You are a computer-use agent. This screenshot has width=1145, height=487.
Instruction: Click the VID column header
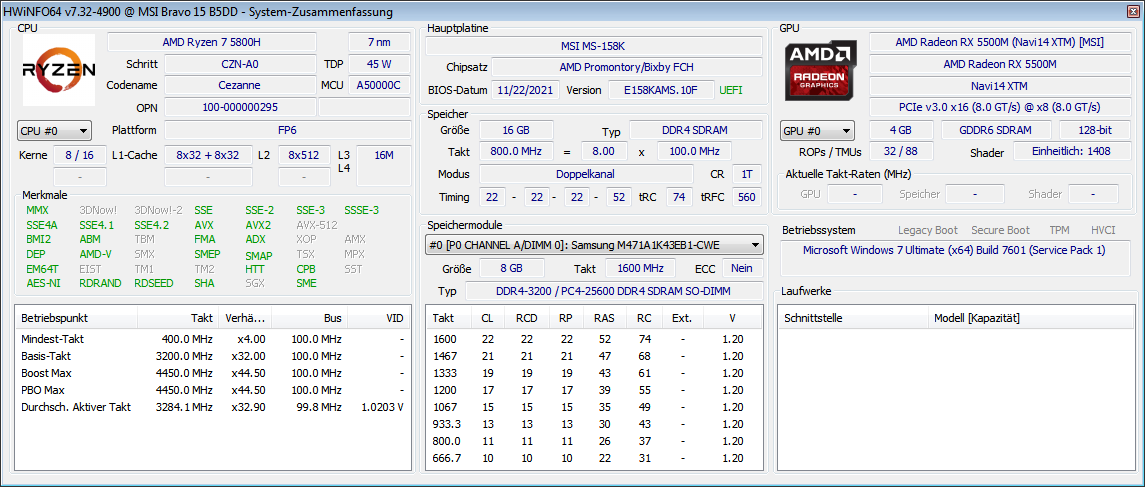[379, 318]
